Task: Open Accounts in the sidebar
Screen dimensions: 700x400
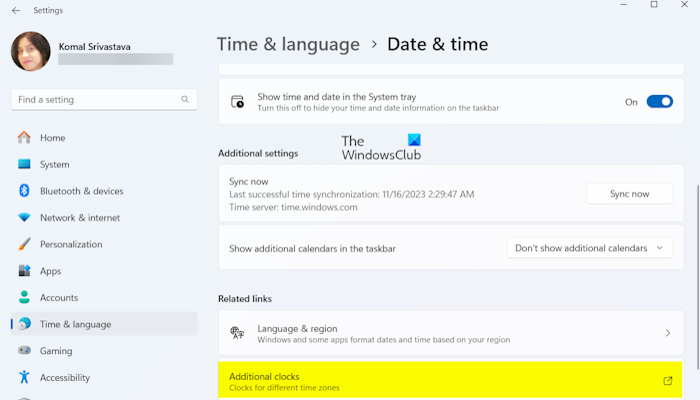Action: 59,298
